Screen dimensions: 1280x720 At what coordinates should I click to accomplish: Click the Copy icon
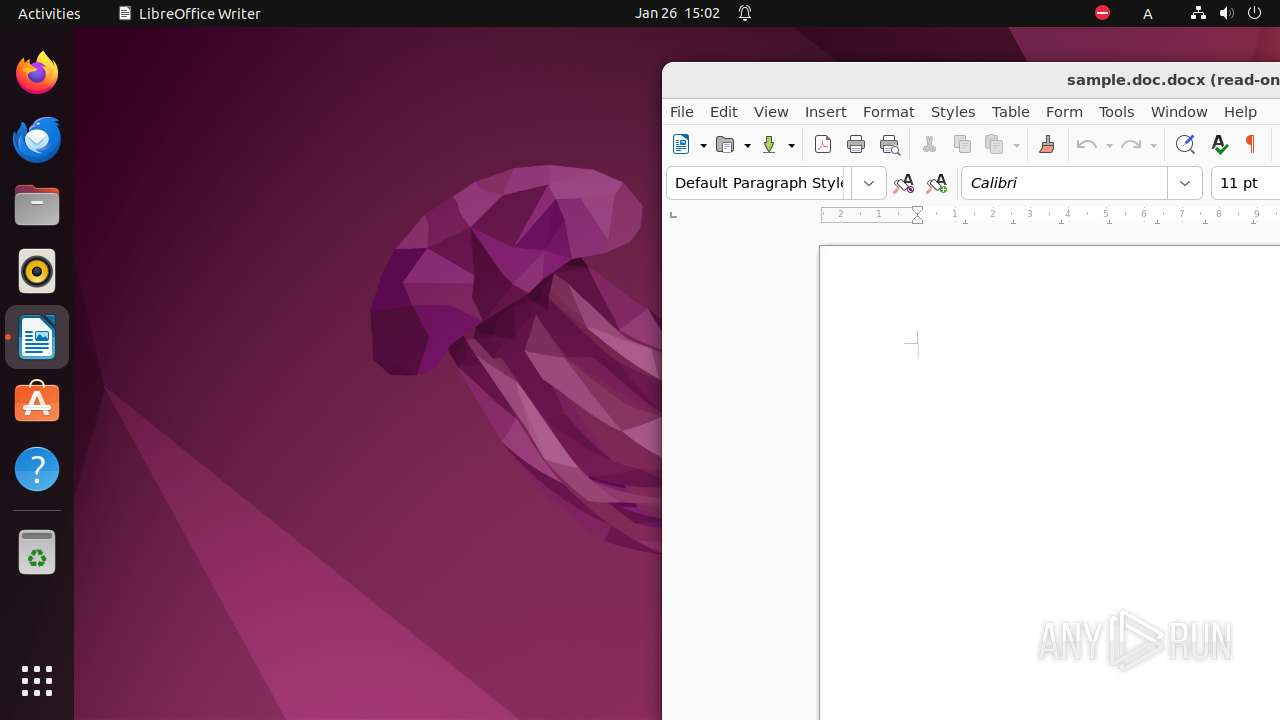(962, 145)
